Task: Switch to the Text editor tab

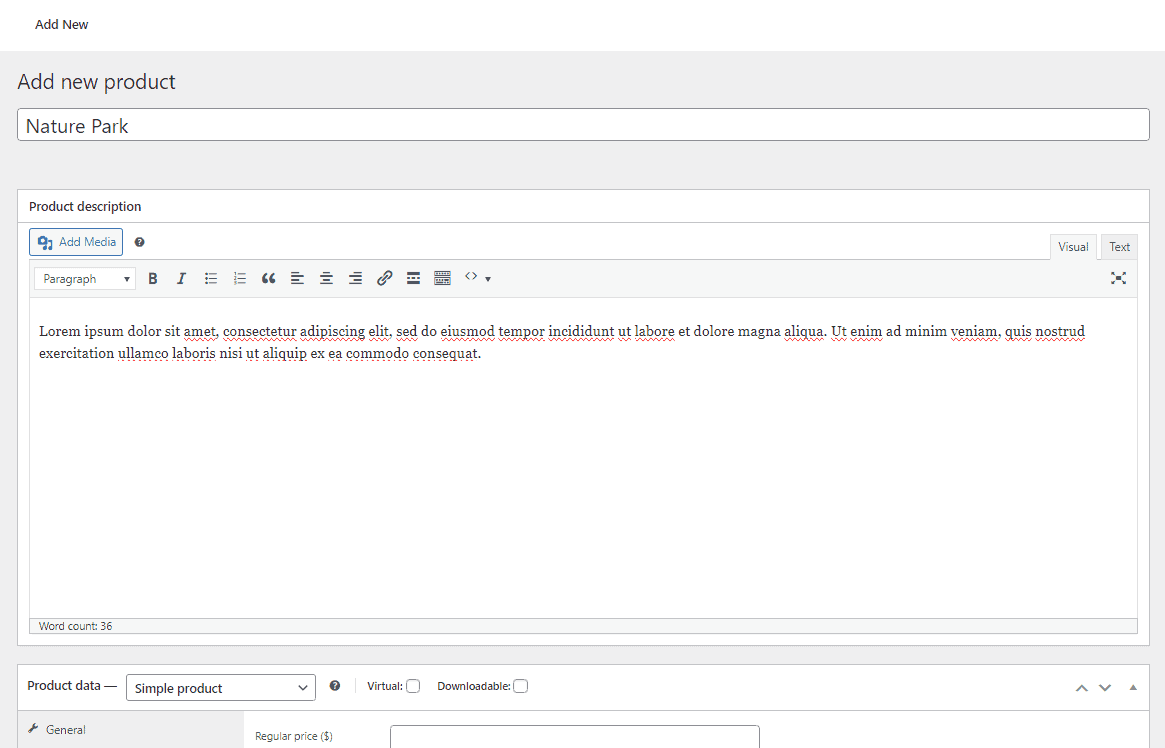Action: [1119, 247]
